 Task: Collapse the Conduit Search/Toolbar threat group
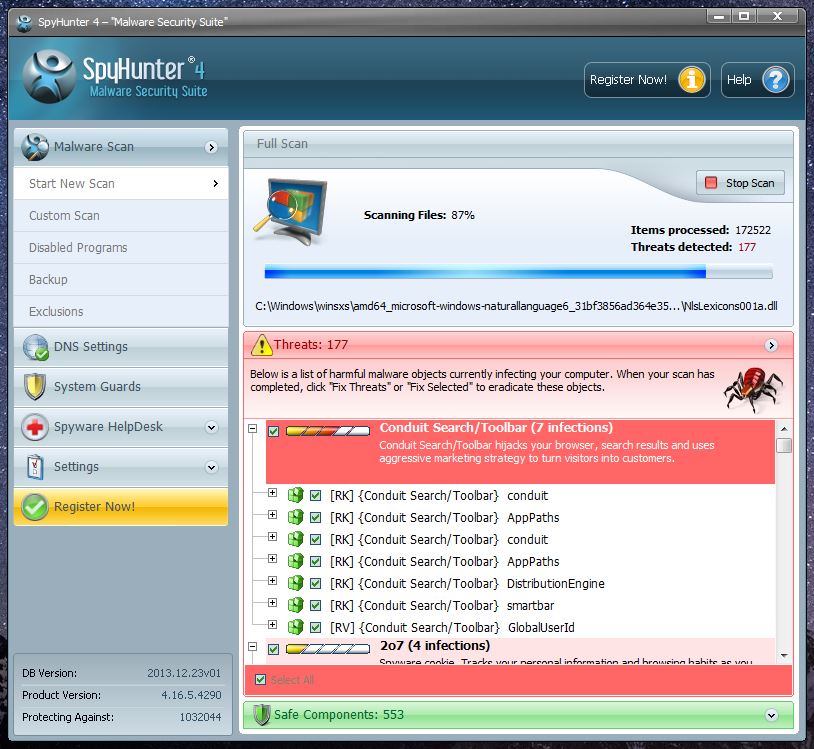[253, 429]
